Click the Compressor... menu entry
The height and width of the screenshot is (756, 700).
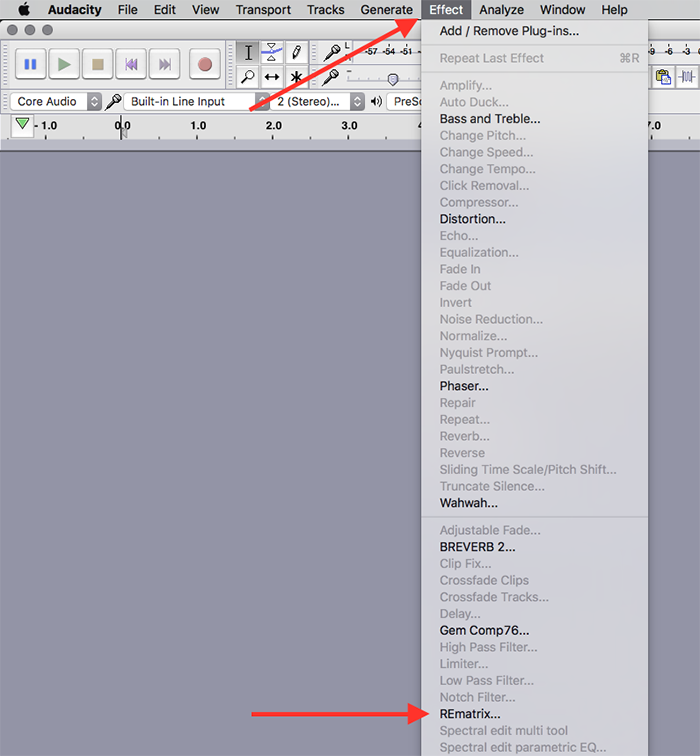[x=534, y=202]
